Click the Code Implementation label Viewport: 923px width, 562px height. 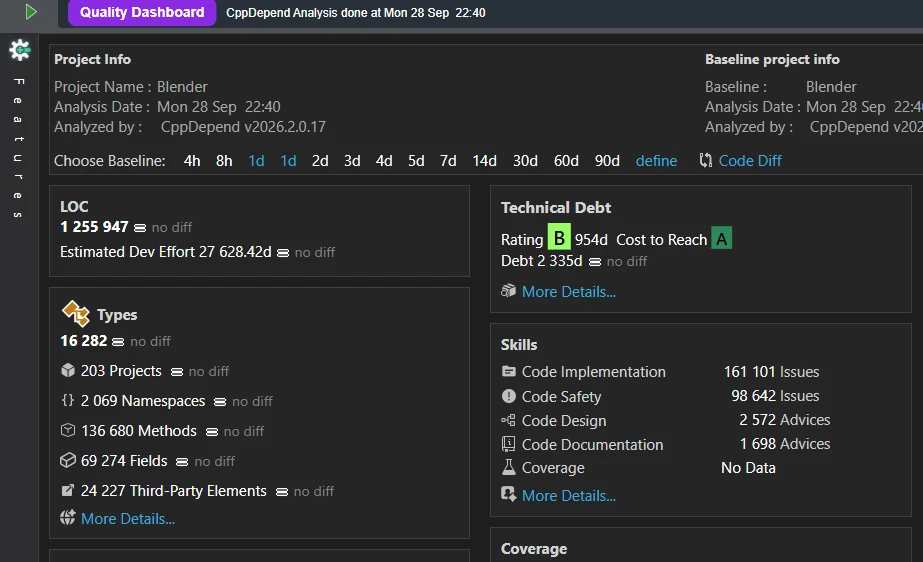click(x=593, y=371)
